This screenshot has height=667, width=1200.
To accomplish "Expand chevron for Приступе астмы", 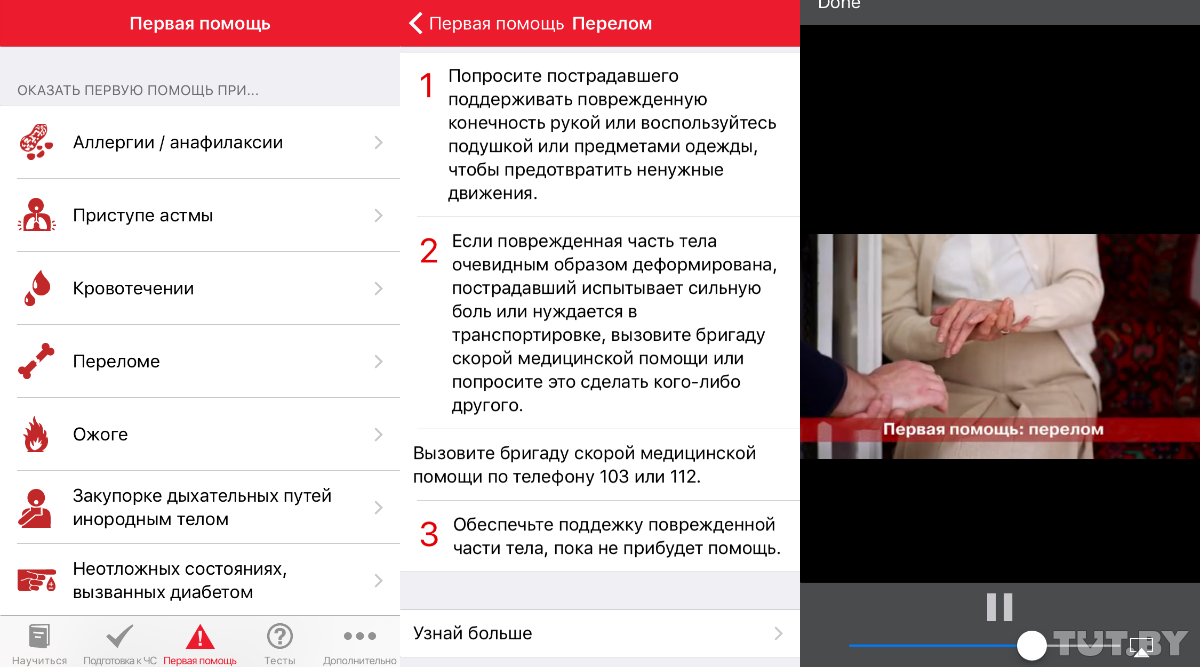I will coord(379,215).
